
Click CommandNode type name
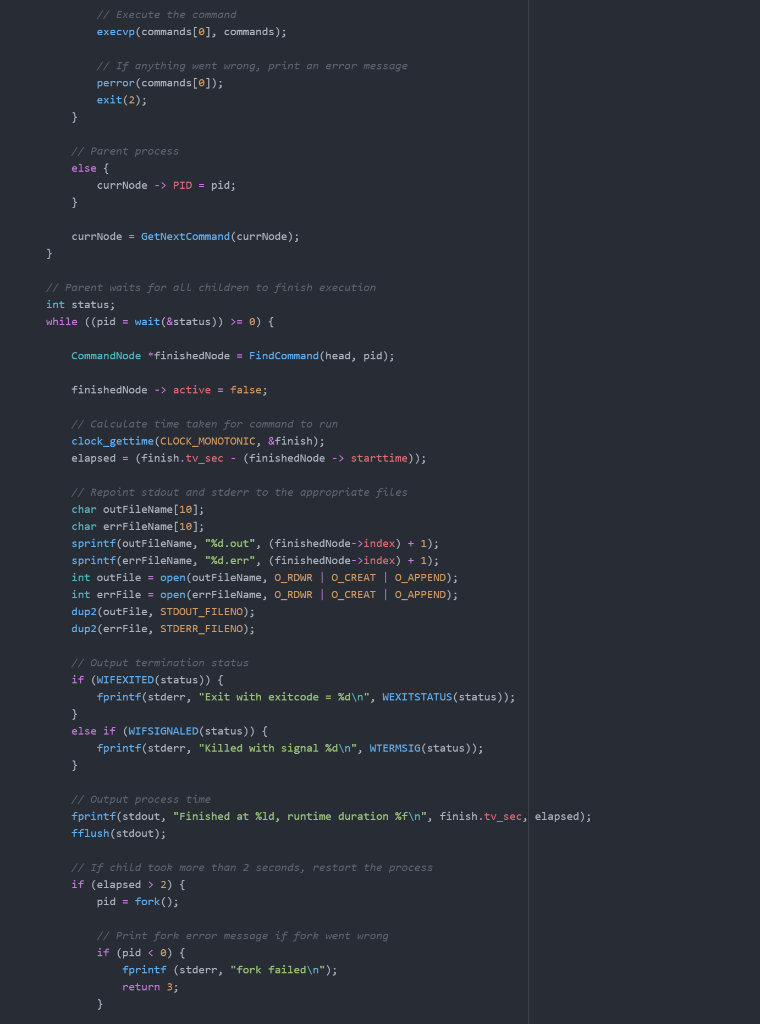pos(106,355)
